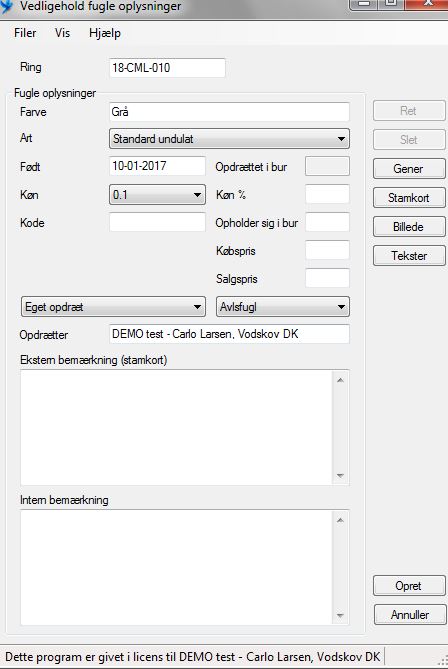This screenshot has width=448, height=669.
Task: Click the Gener button
Action: [x=409, y=169]
